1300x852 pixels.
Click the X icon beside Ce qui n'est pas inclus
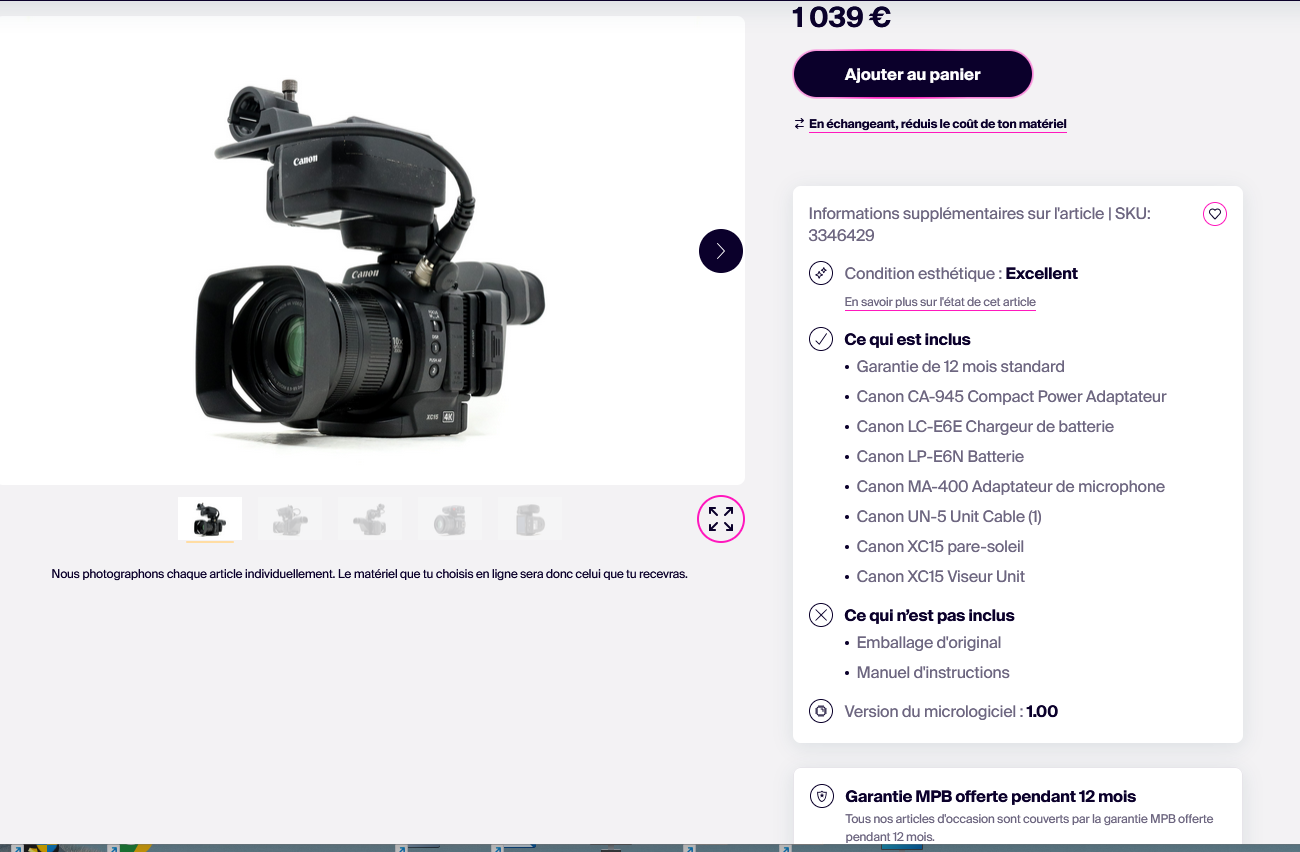821,615
